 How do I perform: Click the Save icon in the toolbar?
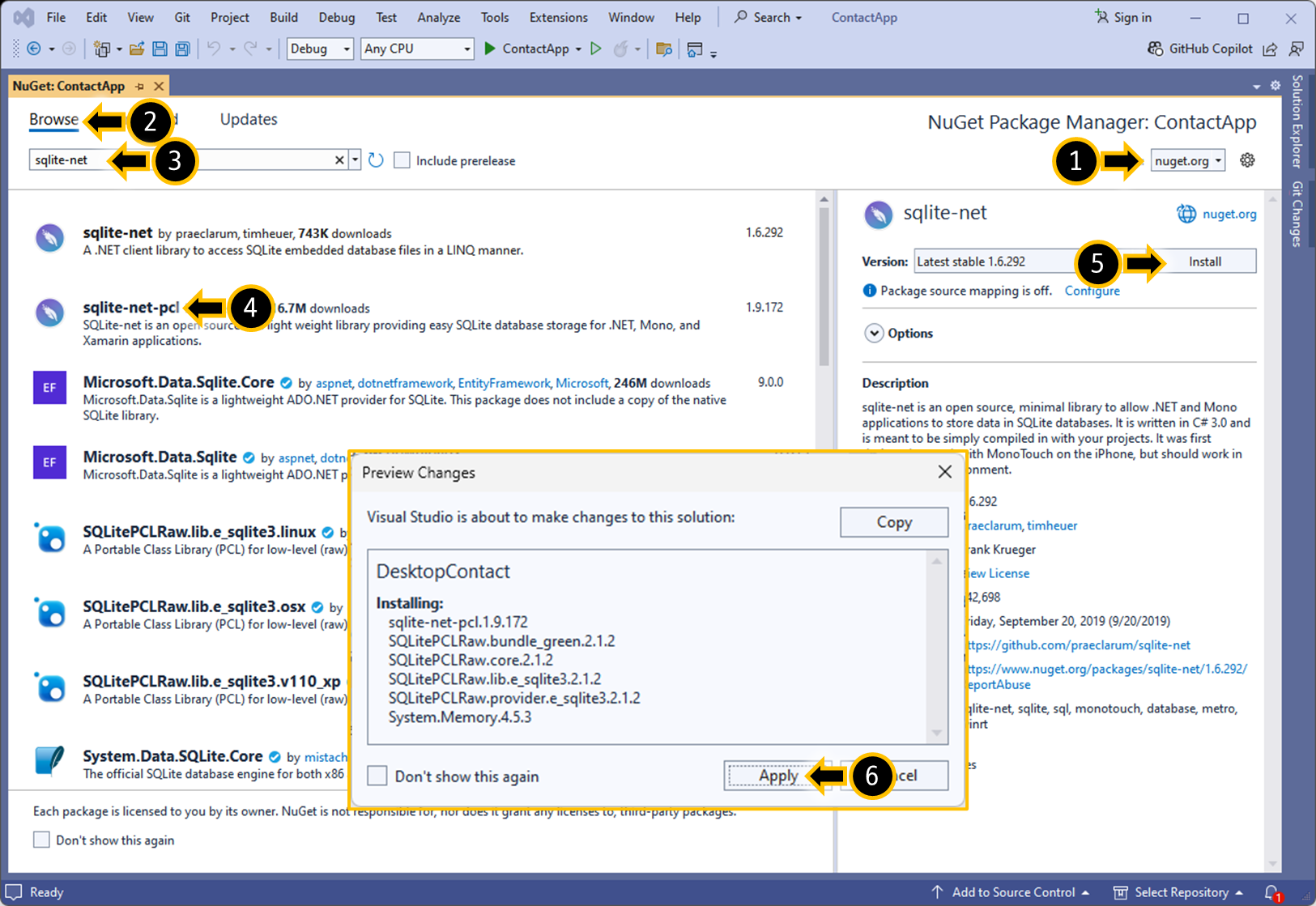[x=160, y=49]
